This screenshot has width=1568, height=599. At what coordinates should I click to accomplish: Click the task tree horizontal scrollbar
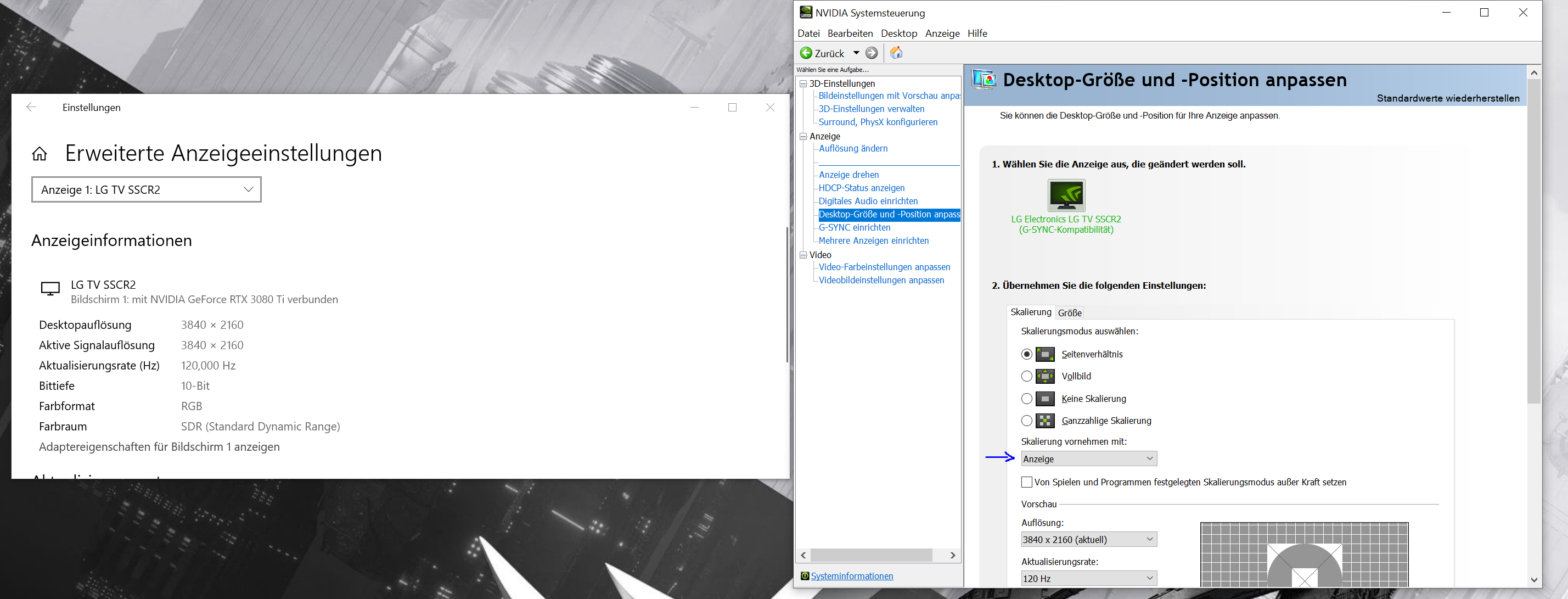tap(872, 555)
